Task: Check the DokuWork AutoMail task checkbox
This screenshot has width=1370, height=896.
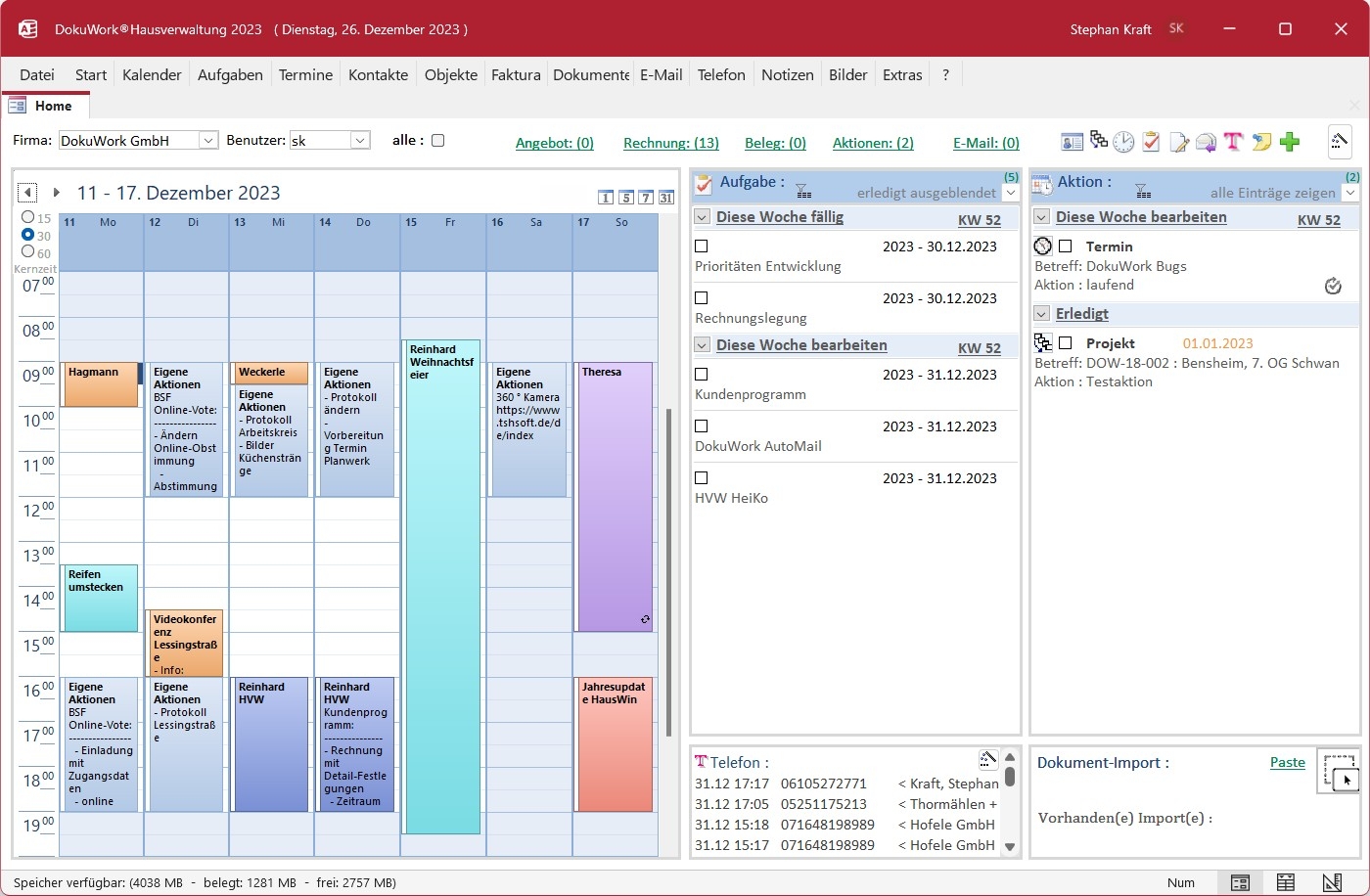Action: [701, 426]
